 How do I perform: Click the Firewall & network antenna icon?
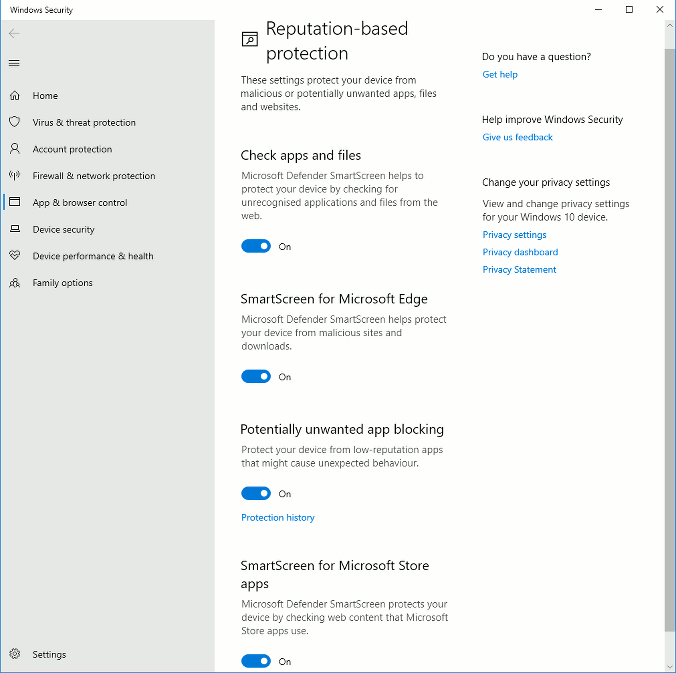tap(15, 175)
